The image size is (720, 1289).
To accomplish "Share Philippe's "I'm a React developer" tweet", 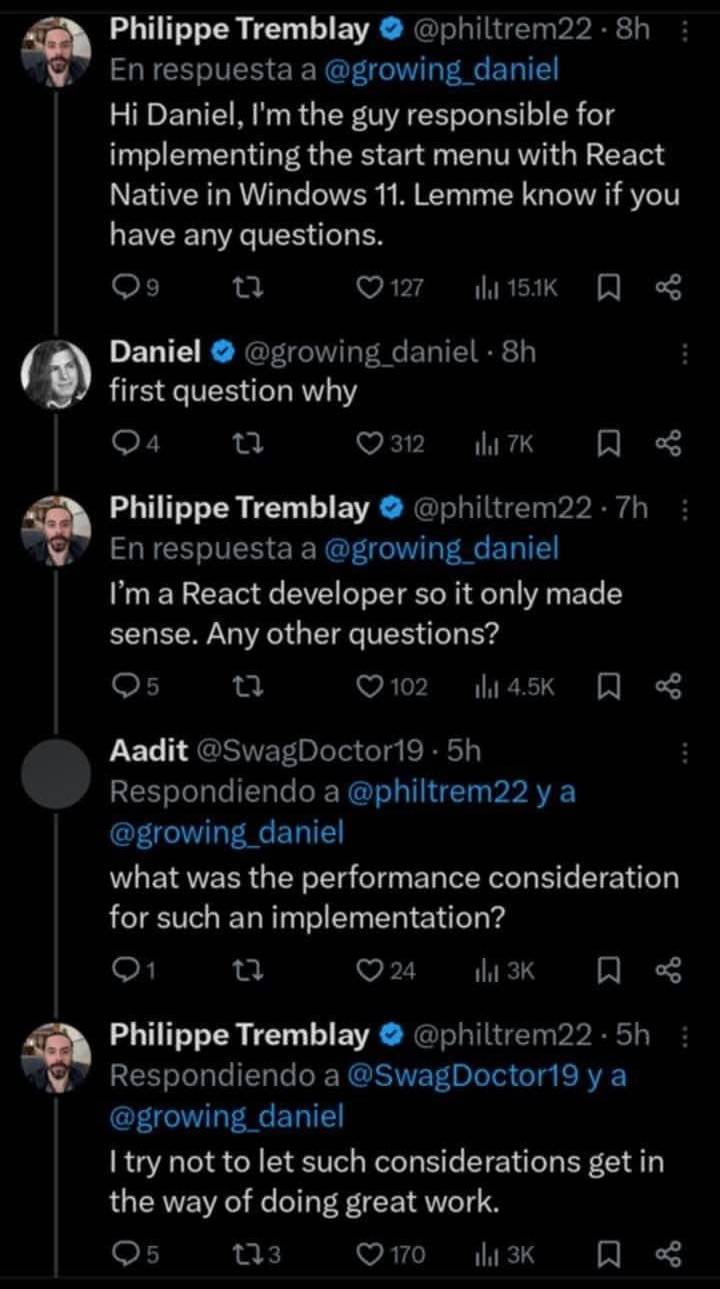I will pyautogui.click(x=668, y=687).
